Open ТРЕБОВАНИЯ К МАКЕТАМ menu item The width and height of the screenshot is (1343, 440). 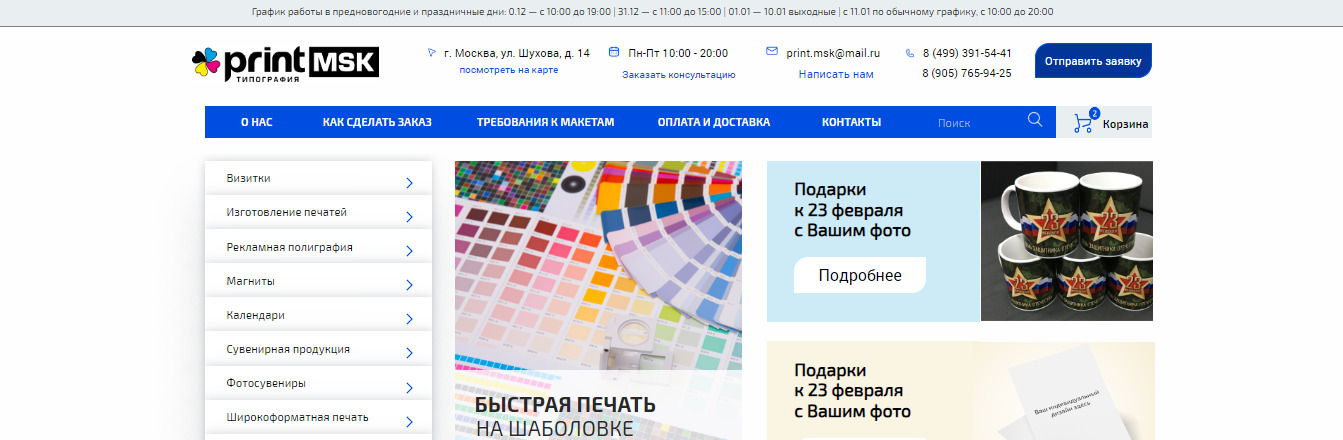click(545, 122)
